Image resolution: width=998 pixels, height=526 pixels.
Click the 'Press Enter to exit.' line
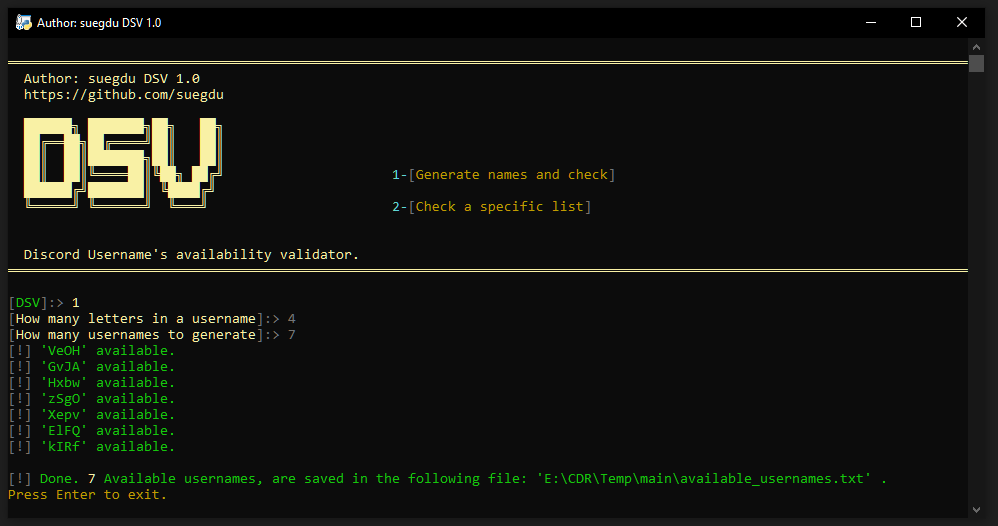[x=87, y=495]
